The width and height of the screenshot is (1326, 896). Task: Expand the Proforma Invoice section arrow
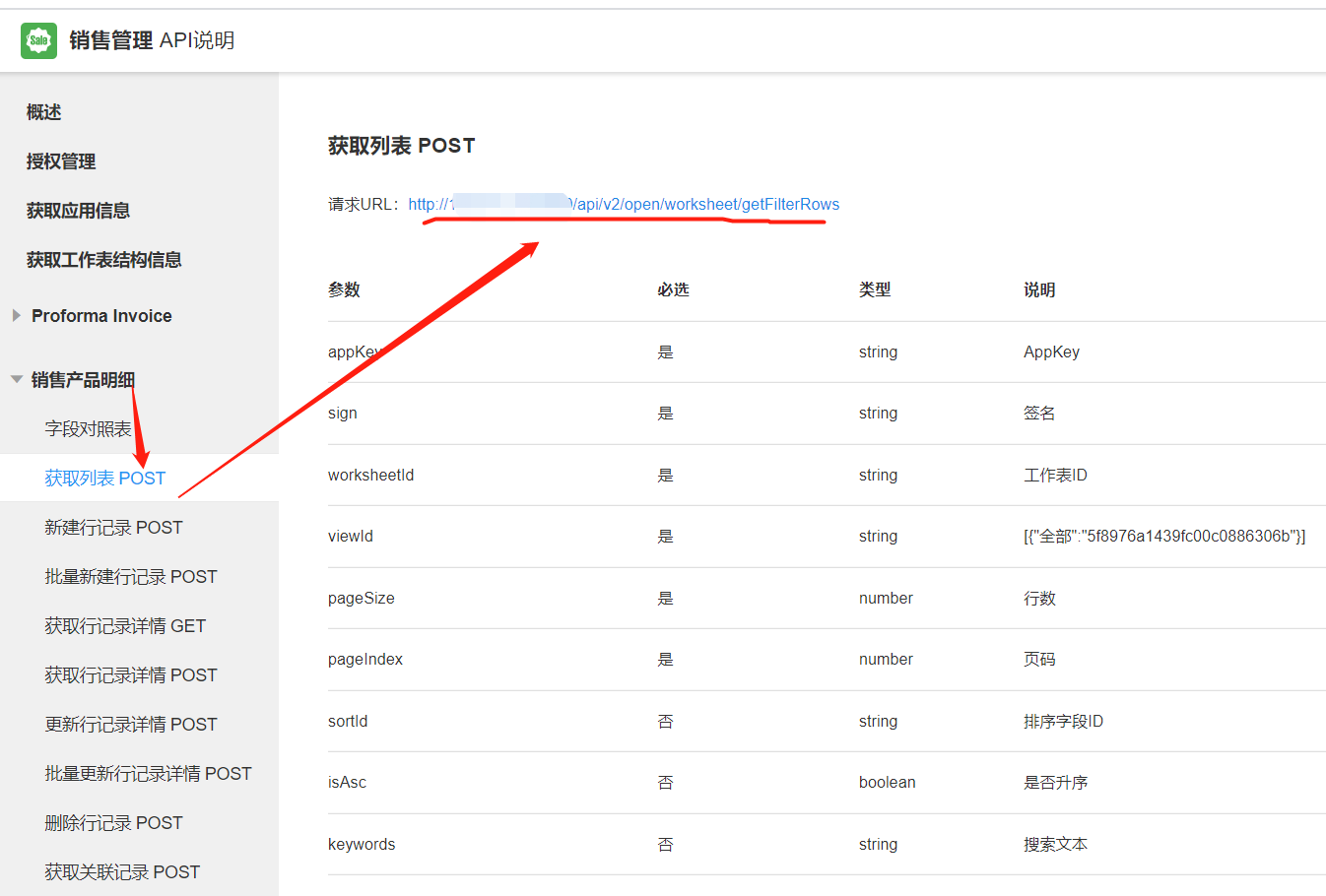point(17,315)
